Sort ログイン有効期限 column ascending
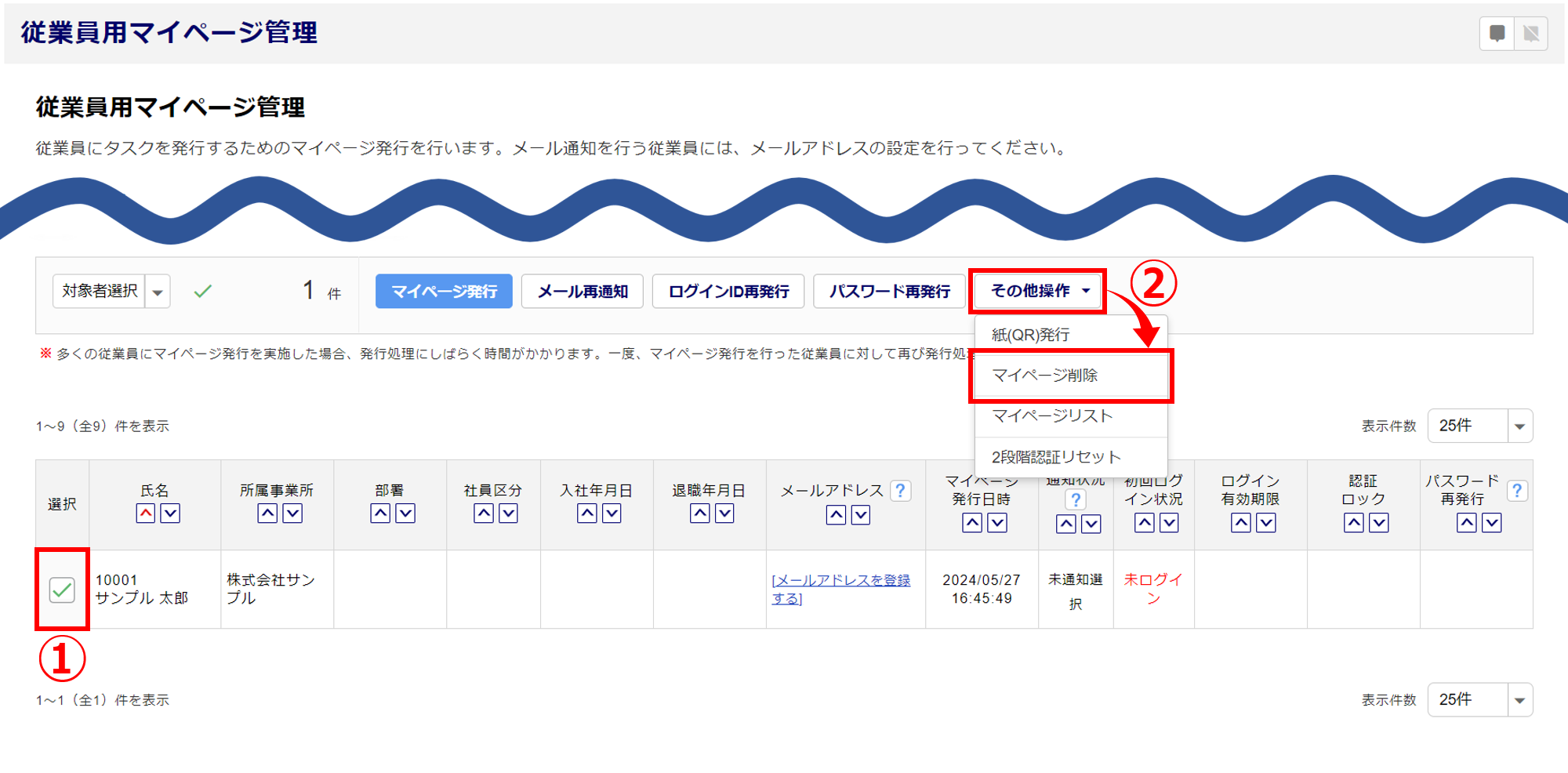Screen dimensions: 1568x773 tap(1241, 523)
